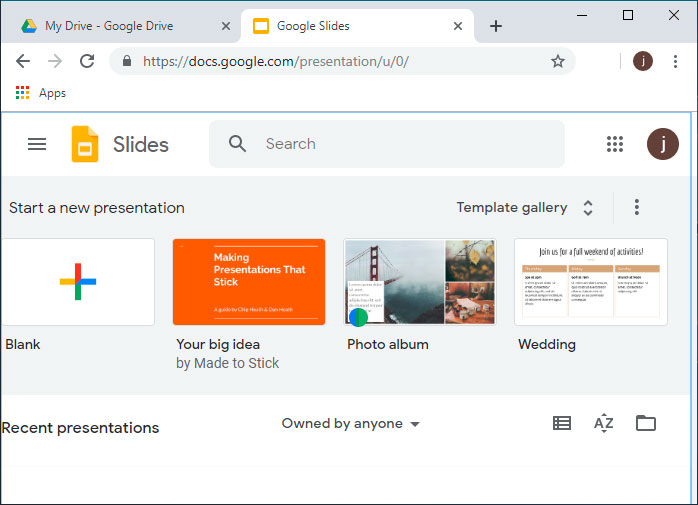The image size is (698, 505).
Task: Open the Apps bookmarks shortcut
Action: tap(41, 93)
